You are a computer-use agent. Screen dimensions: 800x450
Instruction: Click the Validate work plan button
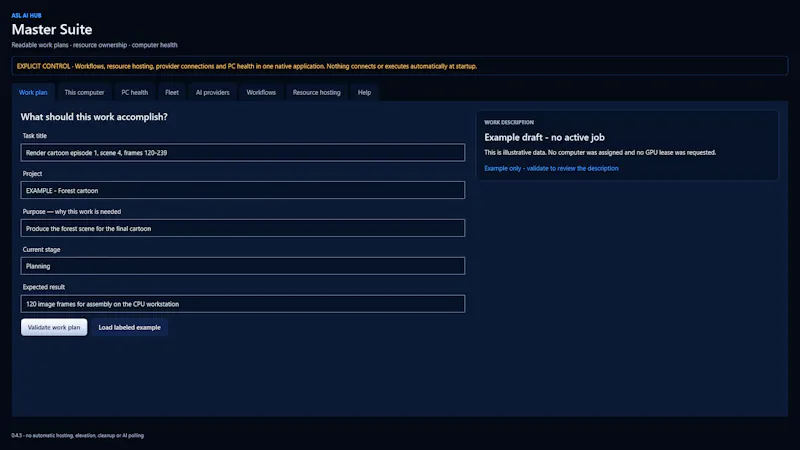point(54,327)
